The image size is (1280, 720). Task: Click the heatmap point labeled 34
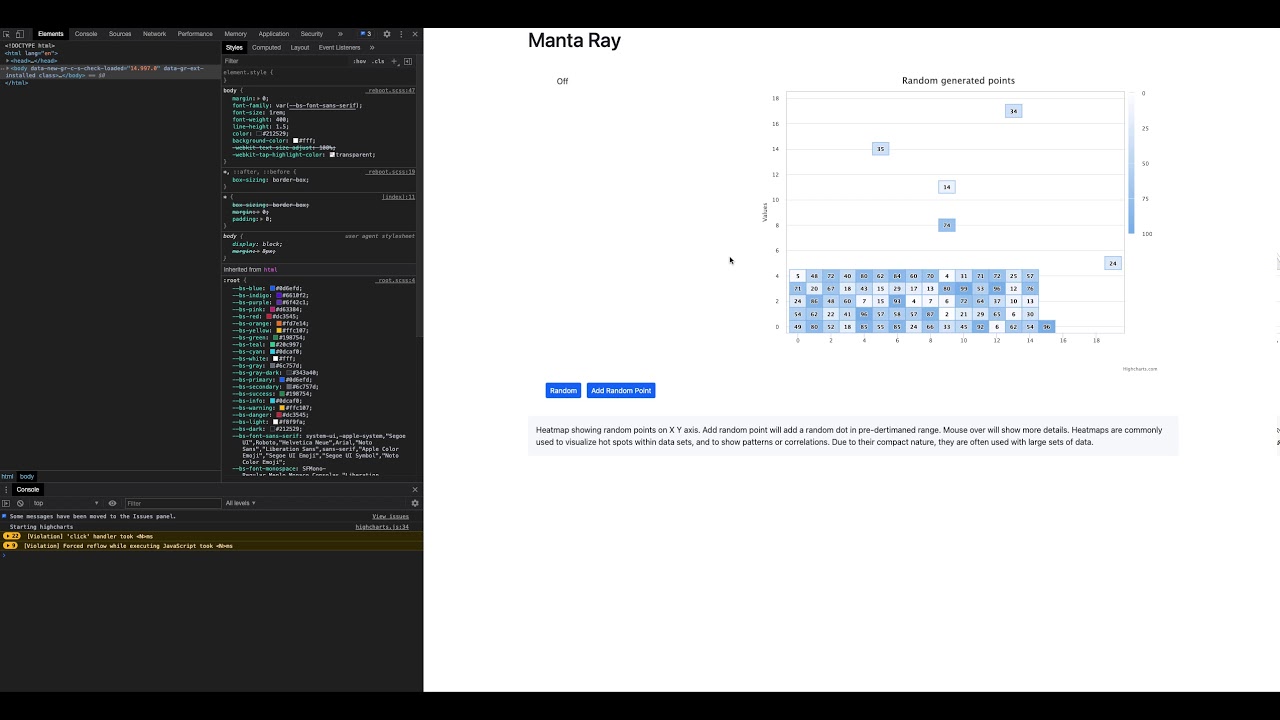coord(1014,111)
